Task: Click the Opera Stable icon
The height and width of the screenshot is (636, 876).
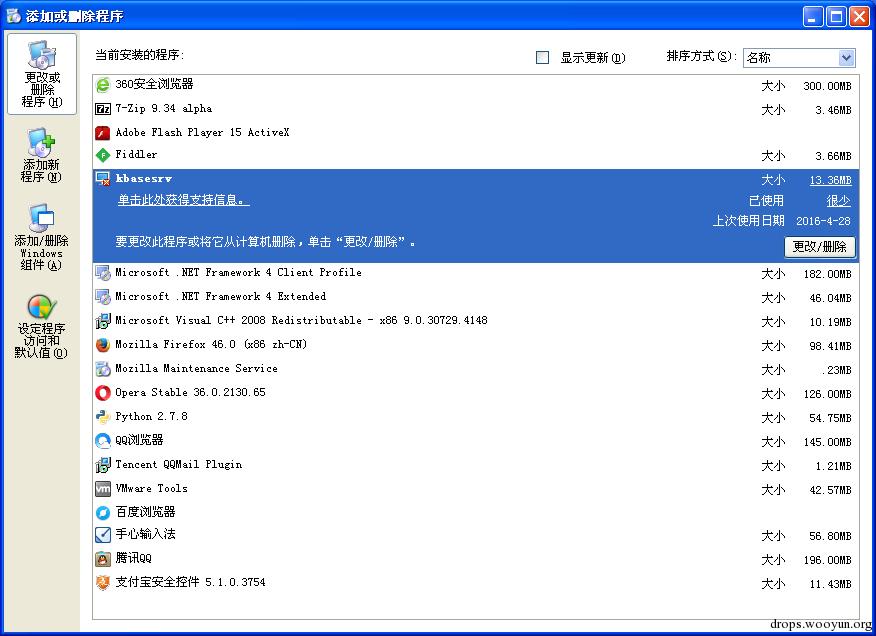Action: tap(103, 393)
